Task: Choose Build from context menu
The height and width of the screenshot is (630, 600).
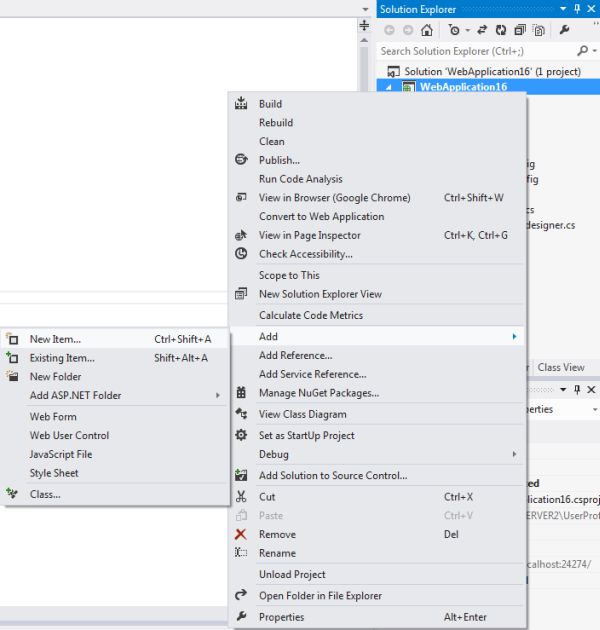Action: (x=378, y=104)
